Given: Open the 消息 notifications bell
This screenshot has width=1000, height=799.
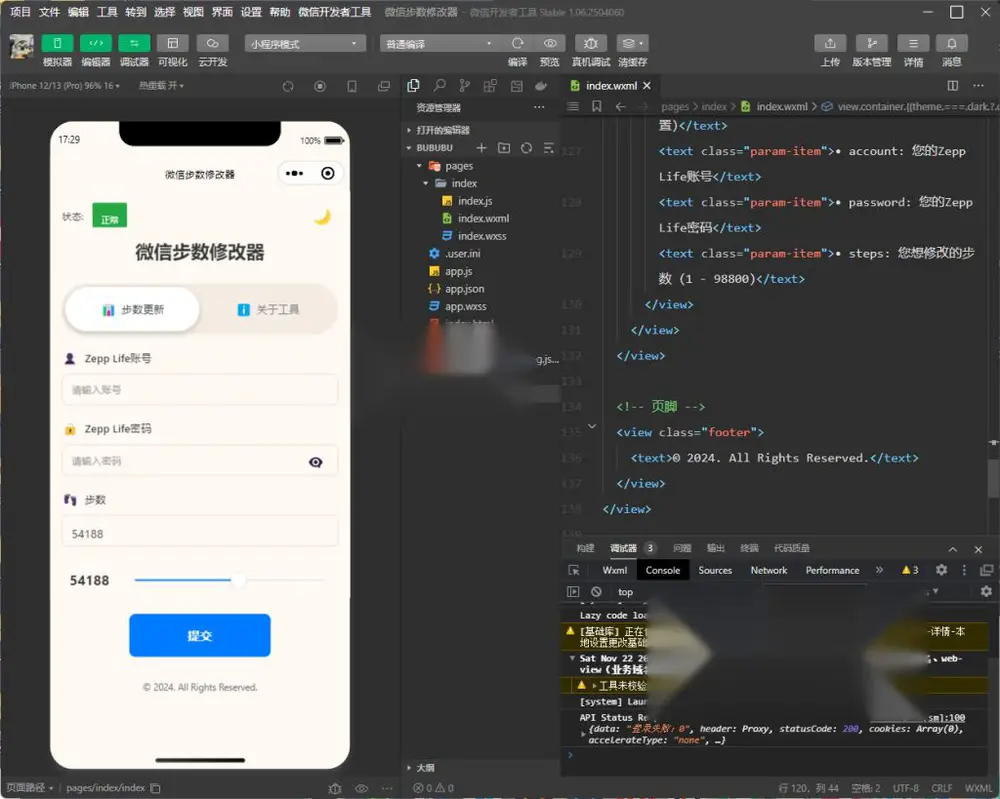Looking at the screenshot, I should coord(952,43).
